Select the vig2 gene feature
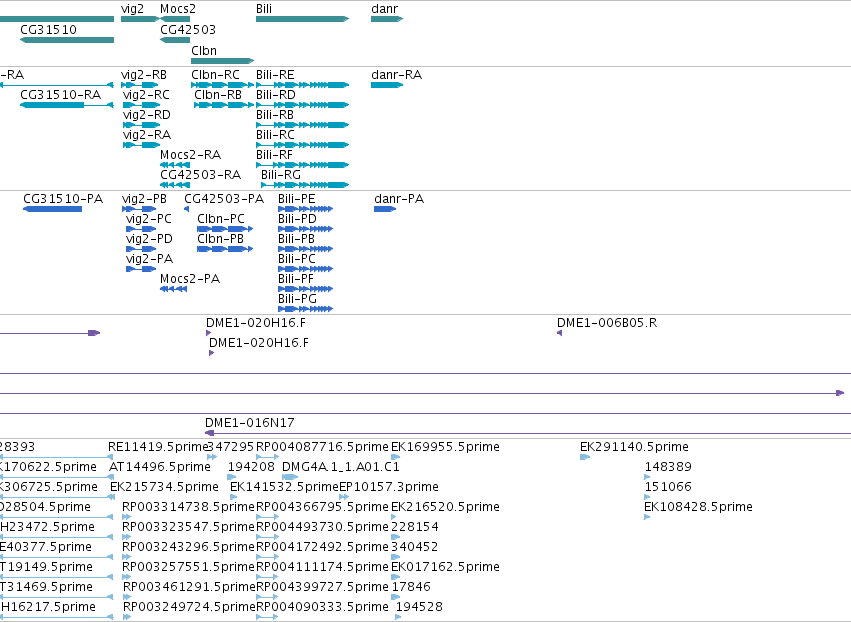This screenshot has height=622, width=851. 140,19
